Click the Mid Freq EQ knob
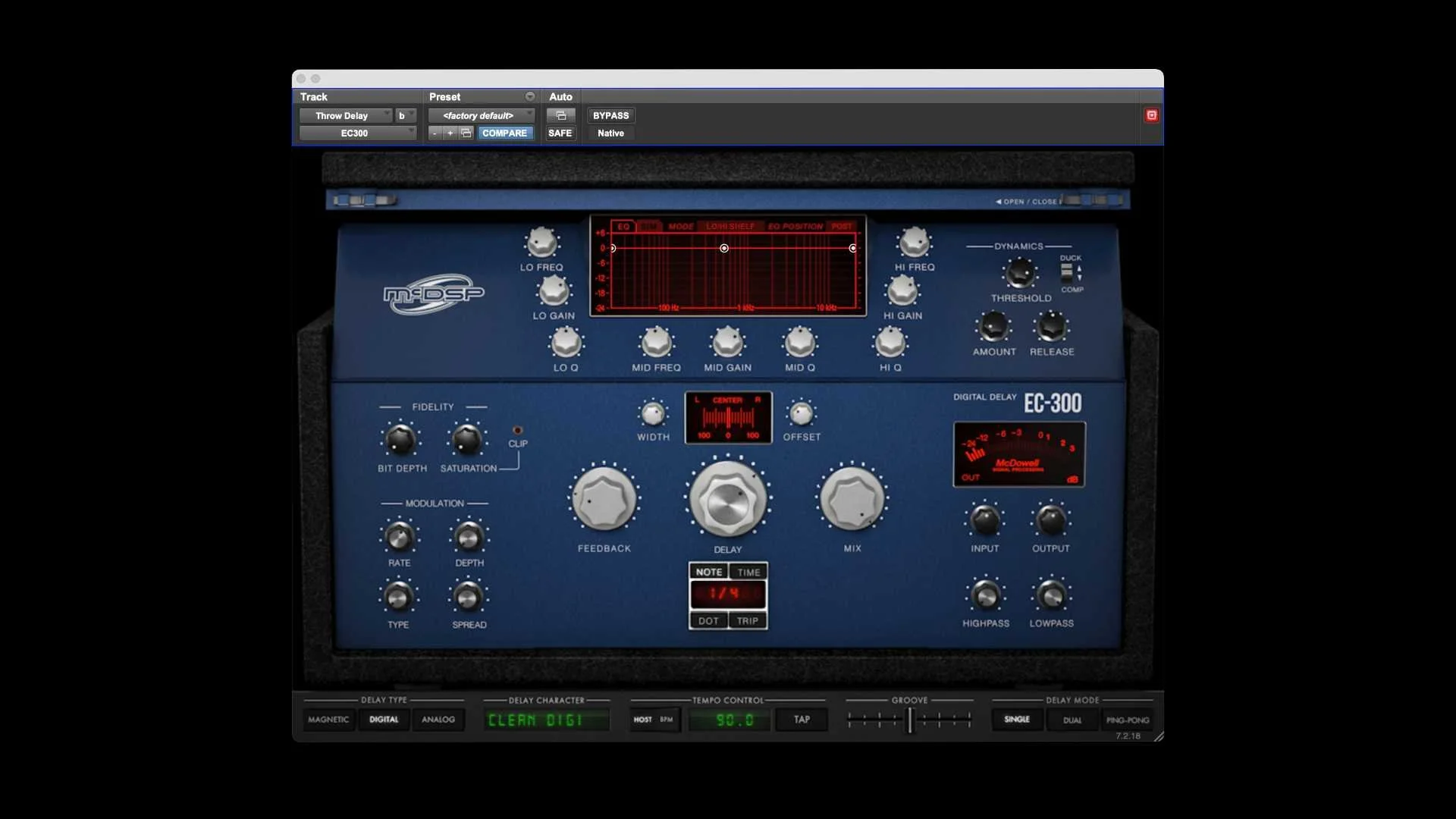 point(656,343)
